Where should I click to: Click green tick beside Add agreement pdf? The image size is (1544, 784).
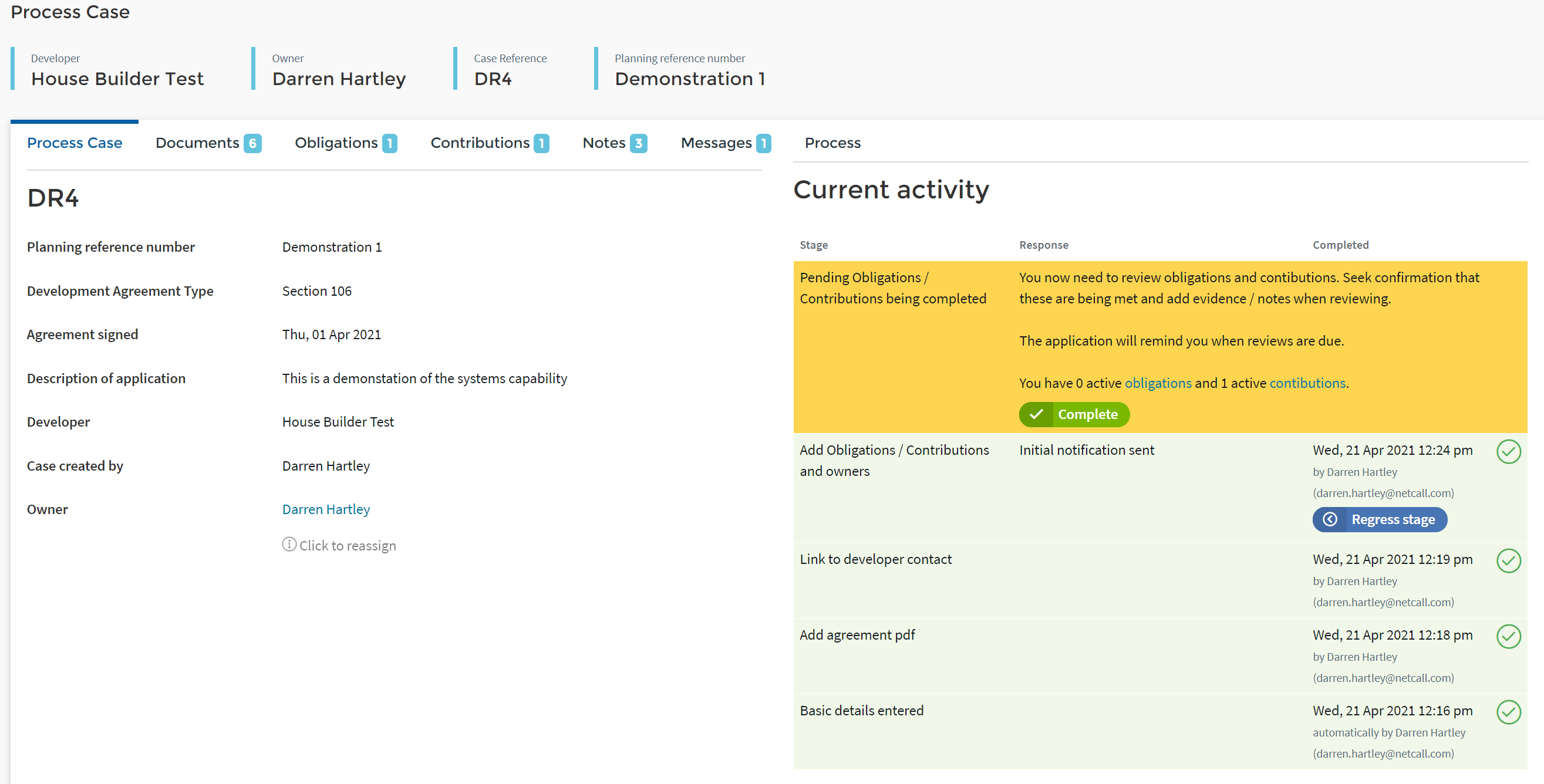click(x=1508, y=636)
